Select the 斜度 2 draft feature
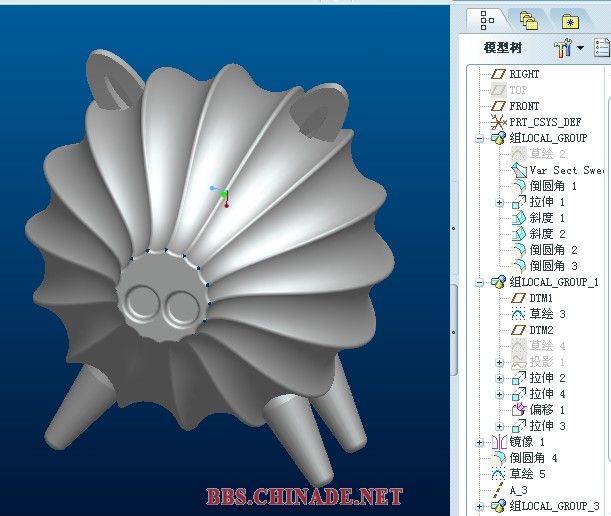This screenshot has width=611, height=516. pos(538,234)
